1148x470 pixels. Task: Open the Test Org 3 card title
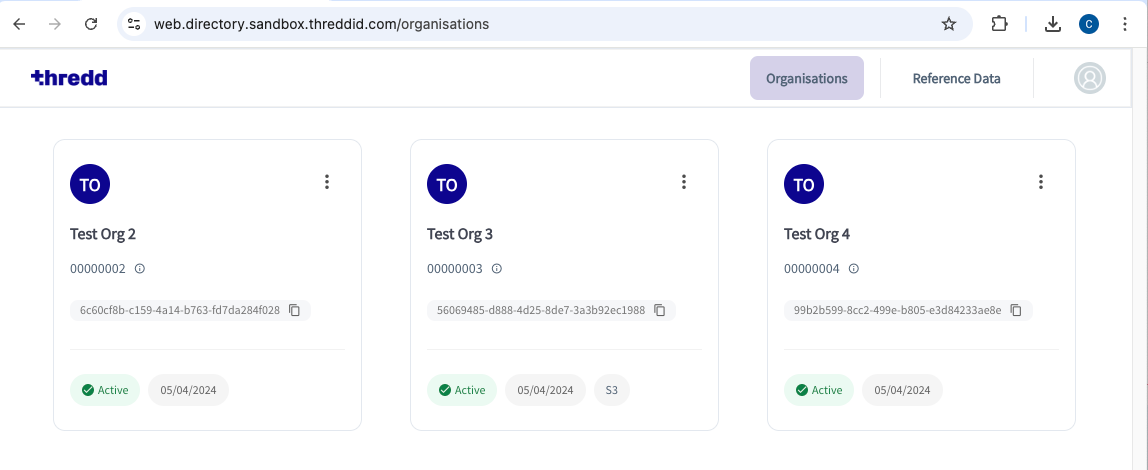pos(460,234)
